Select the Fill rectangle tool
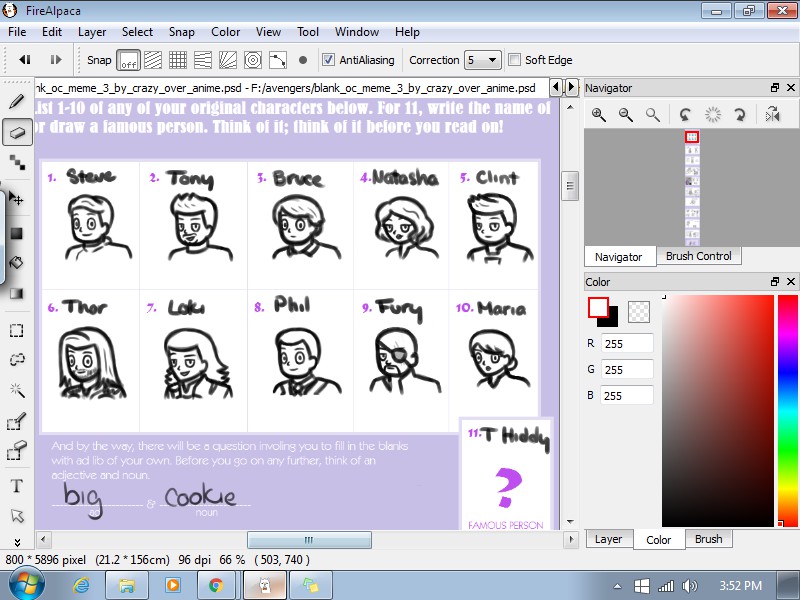 tap(16, 233)
